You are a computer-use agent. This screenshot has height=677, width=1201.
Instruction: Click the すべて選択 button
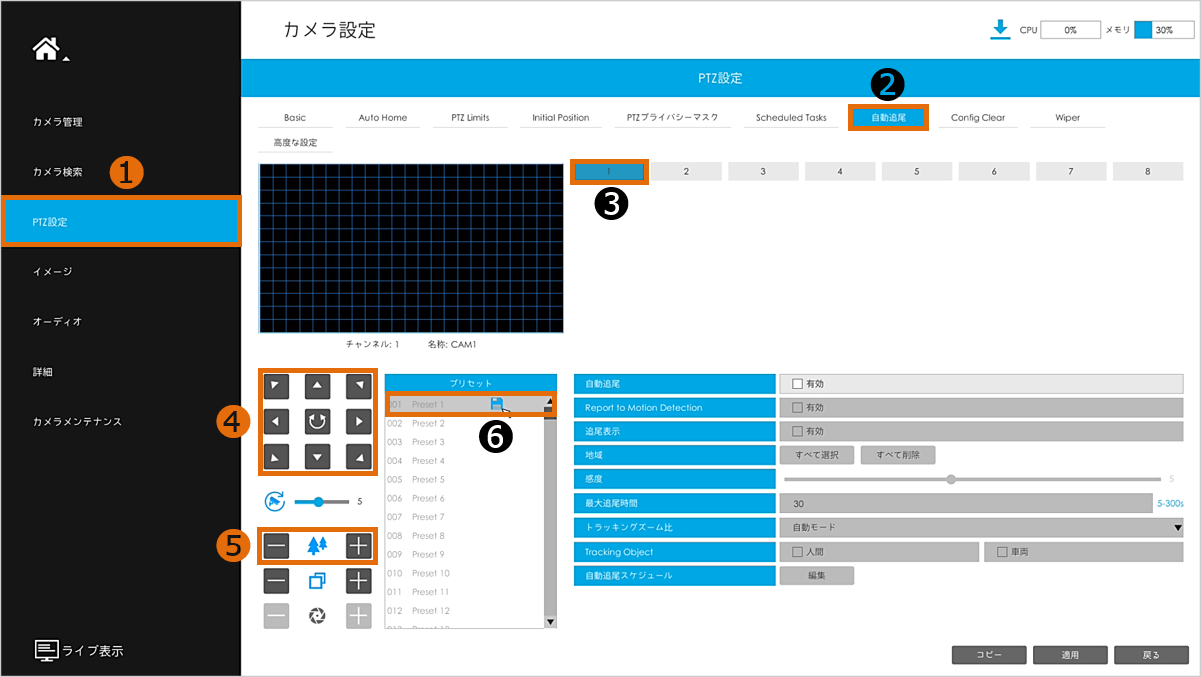(x=816, y=455)
